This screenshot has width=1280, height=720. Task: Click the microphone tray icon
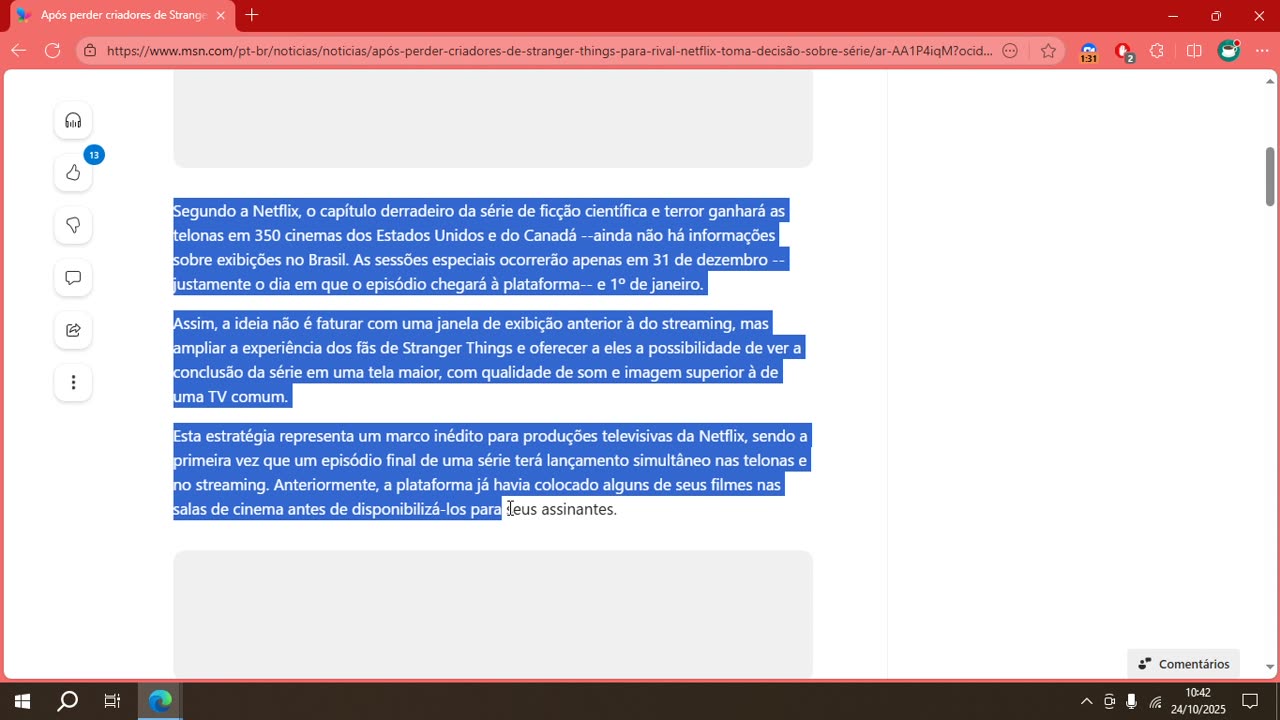(1131, 701)
